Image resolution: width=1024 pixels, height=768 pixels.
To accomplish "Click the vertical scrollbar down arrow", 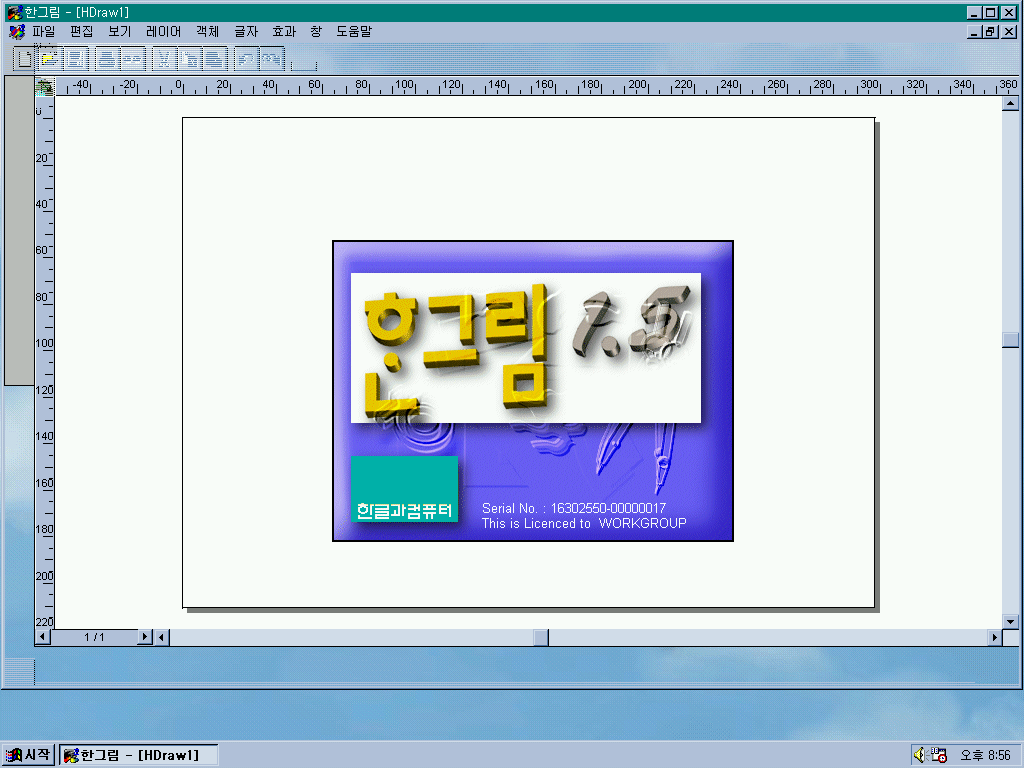I will pos(1010,622).
